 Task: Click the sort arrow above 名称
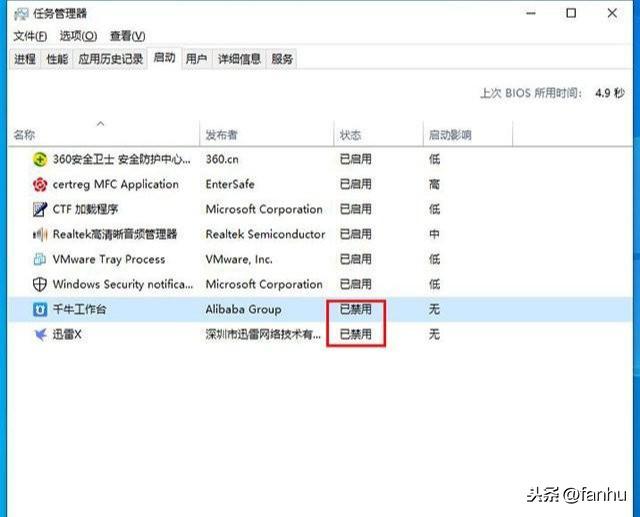tap(100, 123)
